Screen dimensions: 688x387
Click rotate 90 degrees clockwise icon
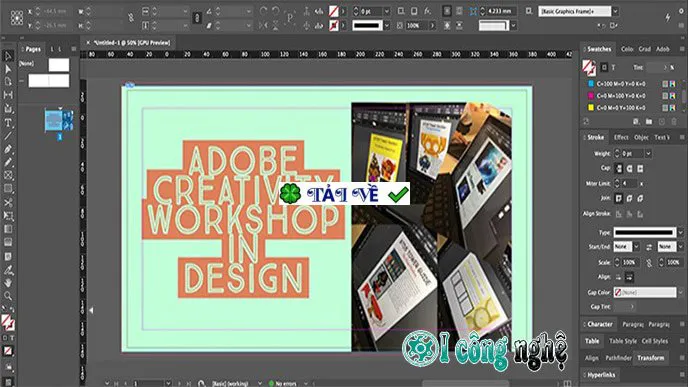click(263, 11)
